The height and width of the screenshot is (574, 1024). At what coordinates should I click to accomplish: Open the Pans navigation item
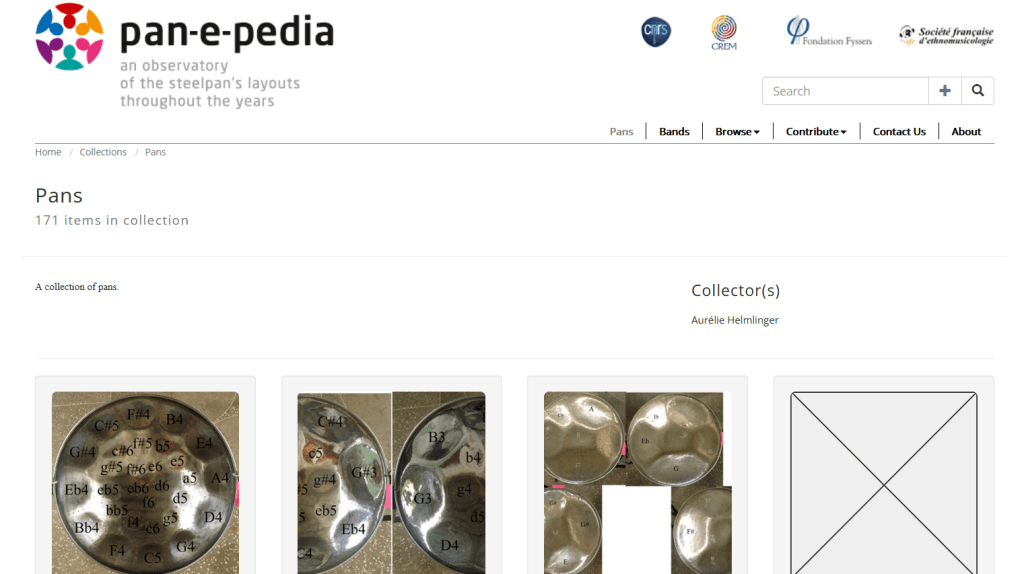click(621, 131)
